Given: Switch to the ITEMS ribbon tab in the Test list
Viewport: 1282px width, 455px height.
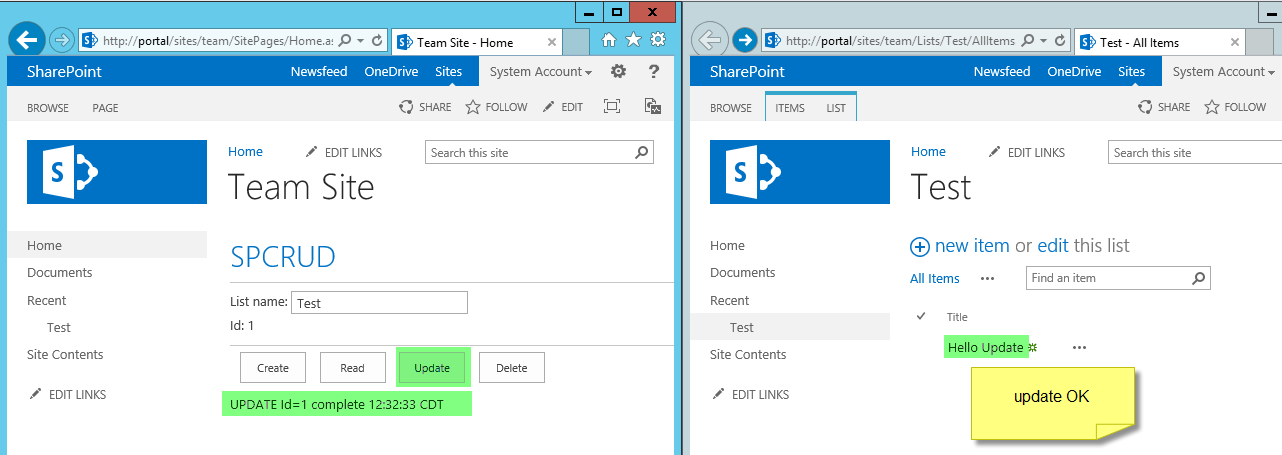Looking at the screenshot, I should [x=790, y=108].
